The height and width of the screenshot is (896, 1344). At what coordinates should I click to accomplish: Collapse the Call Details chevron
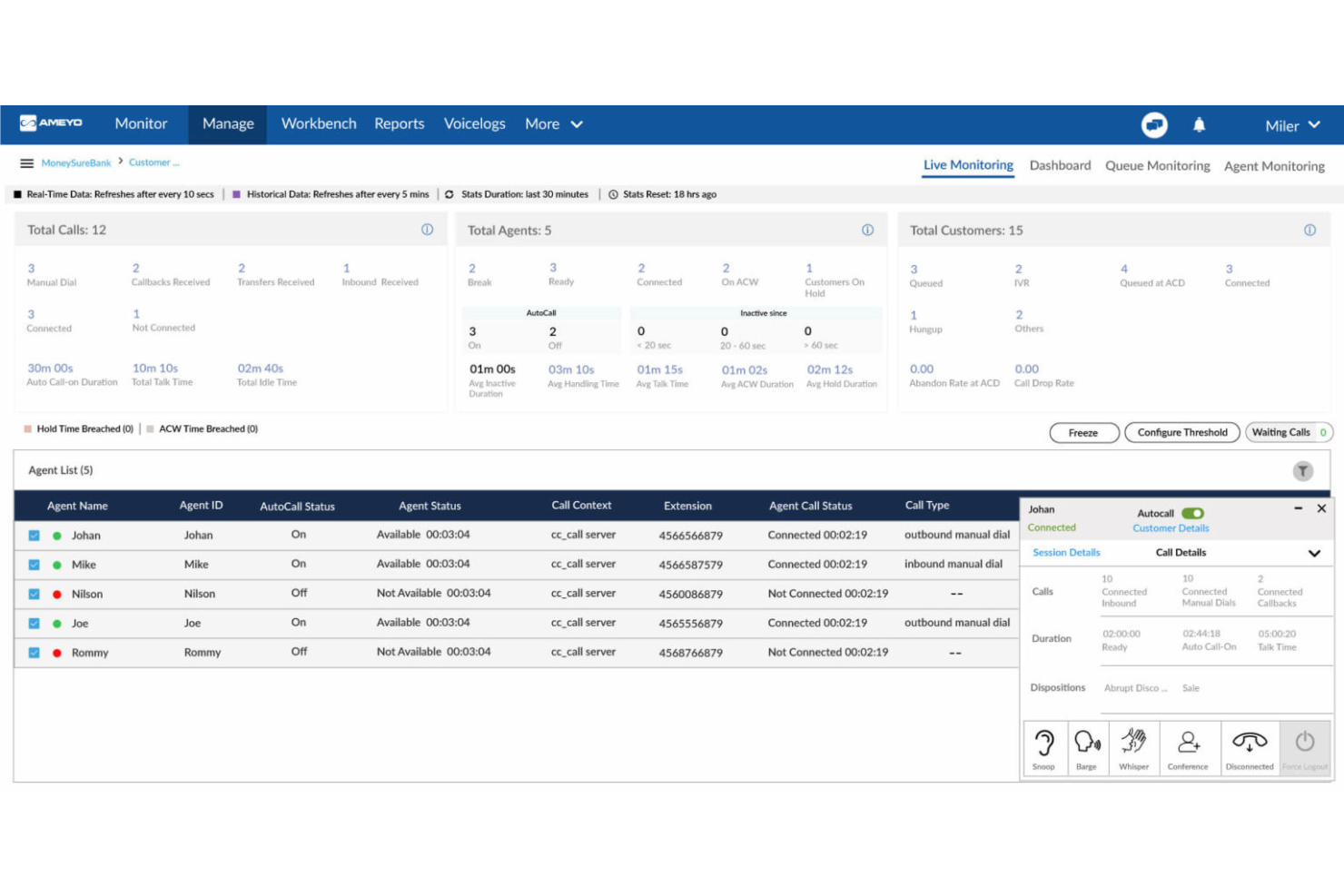[1313, 553]
